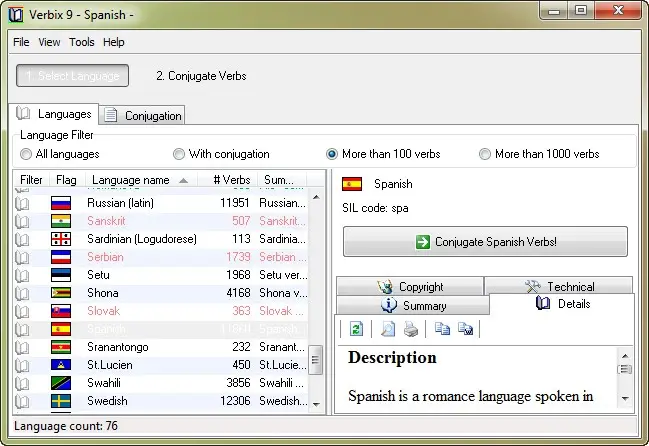Click the Sranantongo flag icon
Image resolution: width=649 pixels, height=446 pixels.
tap(61, 347)
